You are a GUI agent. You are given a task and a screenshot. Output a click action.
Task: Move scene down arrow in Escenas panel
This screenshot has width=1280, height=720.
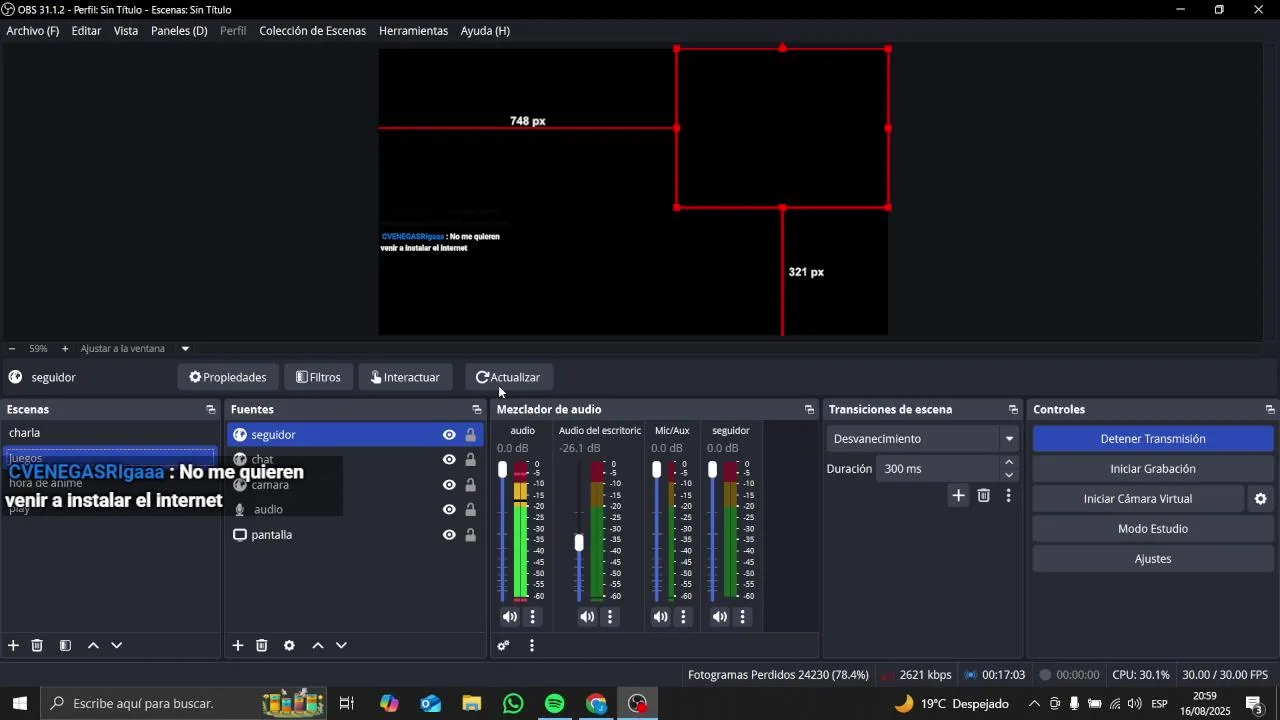point(117,646)
